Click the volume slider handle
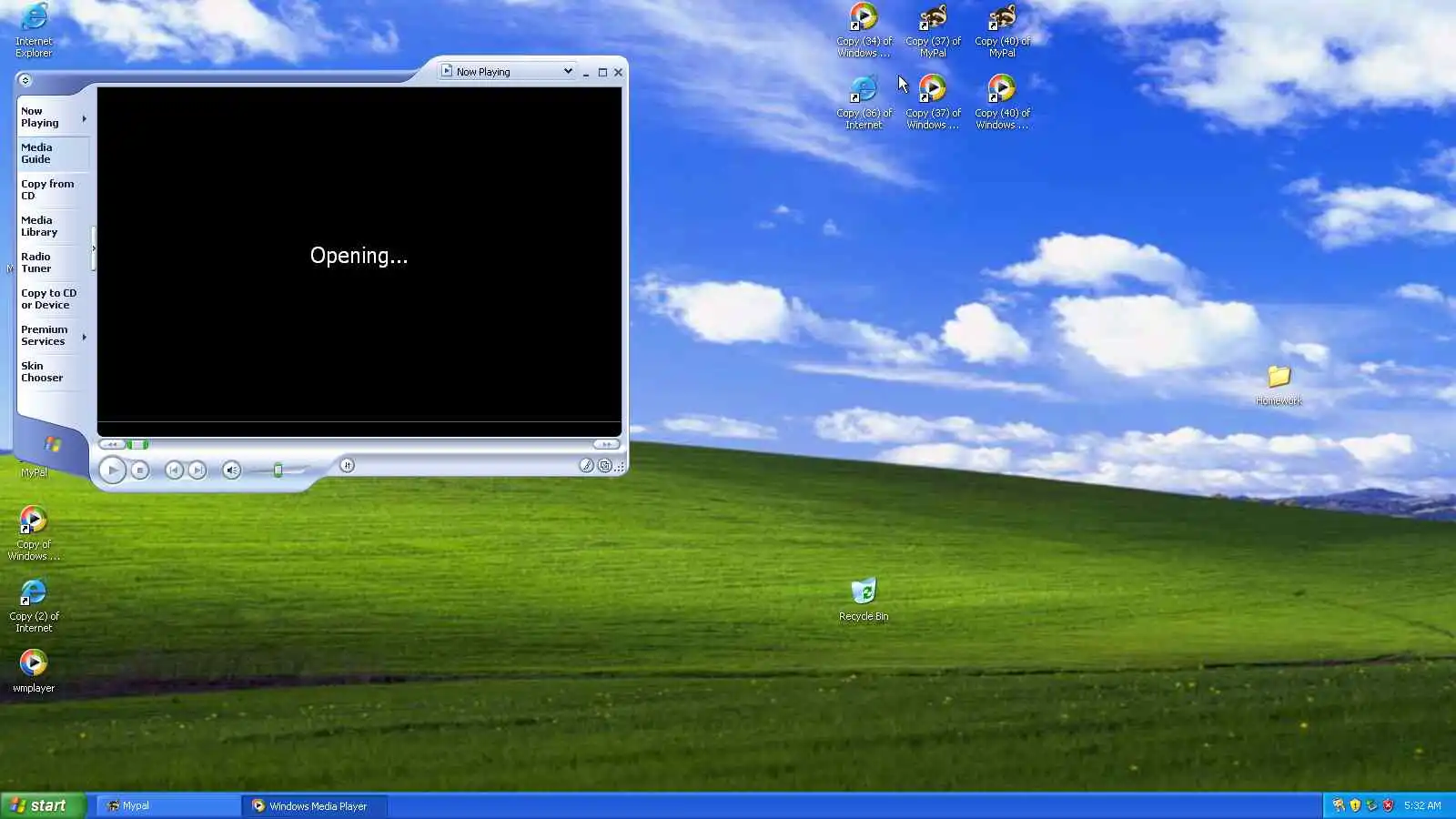 [x=278, y=470]
